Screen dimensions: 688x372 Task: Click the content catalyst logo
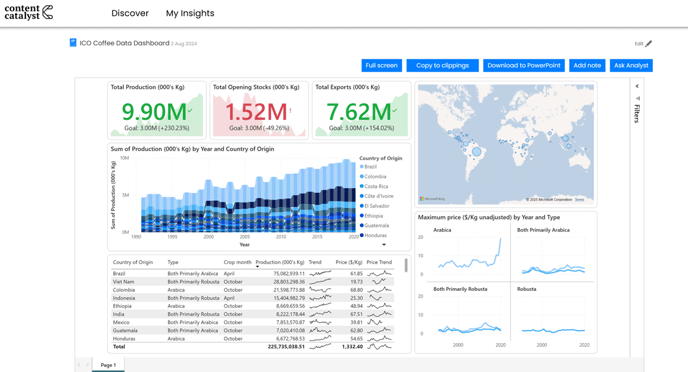[x=29, y=12]
